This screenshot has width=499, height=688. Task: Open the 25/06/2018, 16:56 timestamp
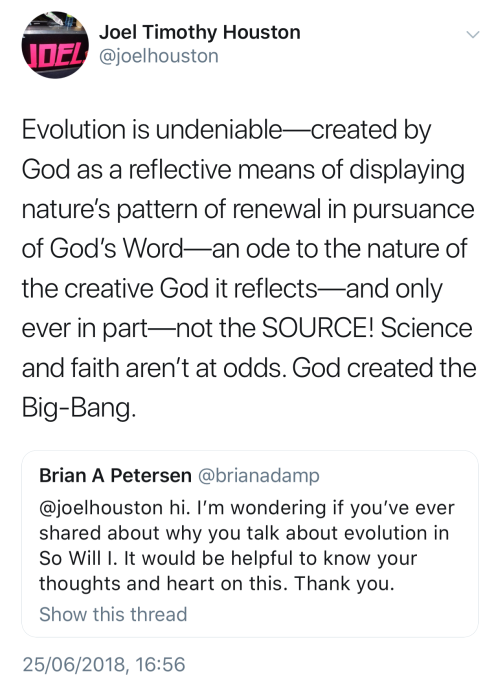click(x=104, y=664)
